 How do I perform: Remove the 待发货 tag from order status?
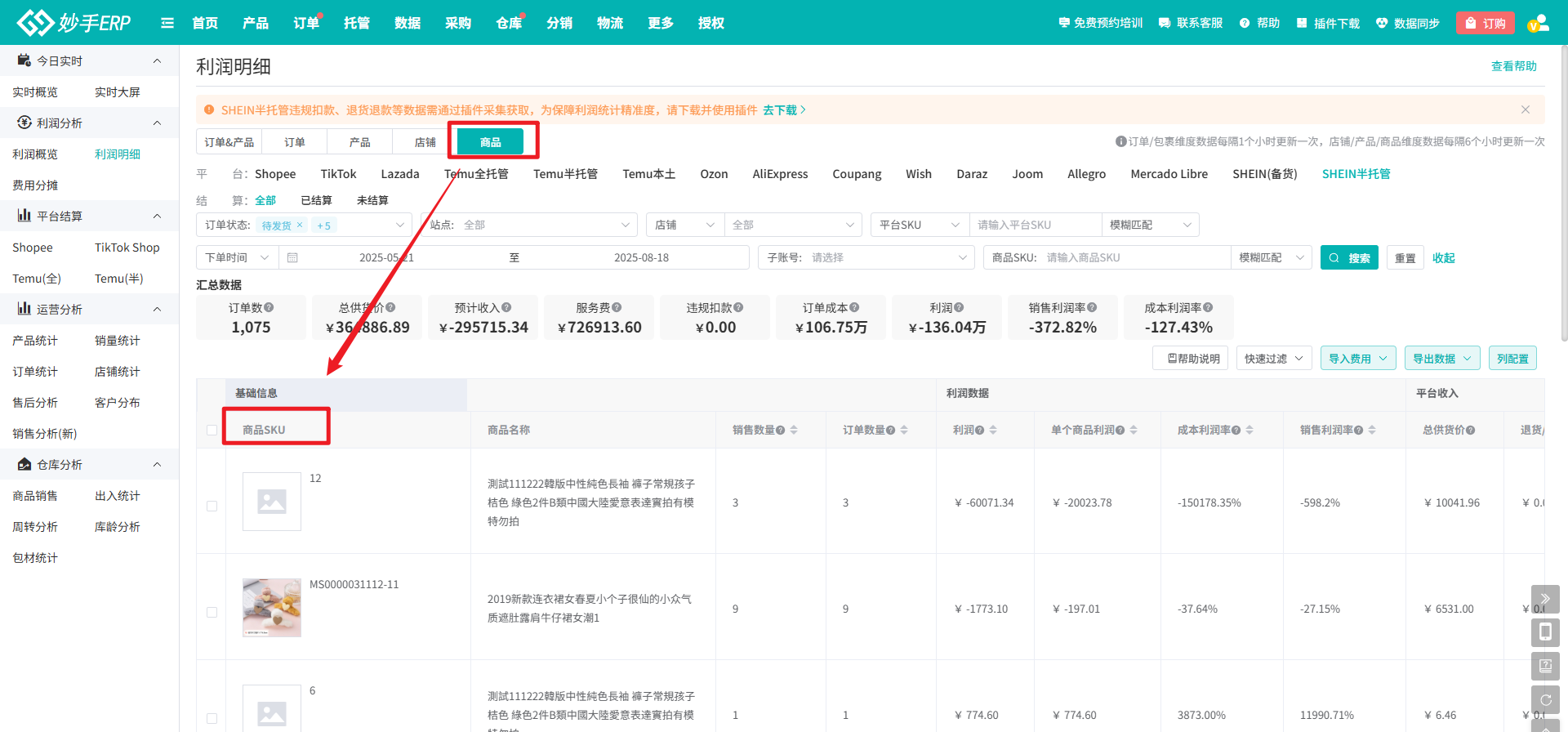(x=300, y=225)
